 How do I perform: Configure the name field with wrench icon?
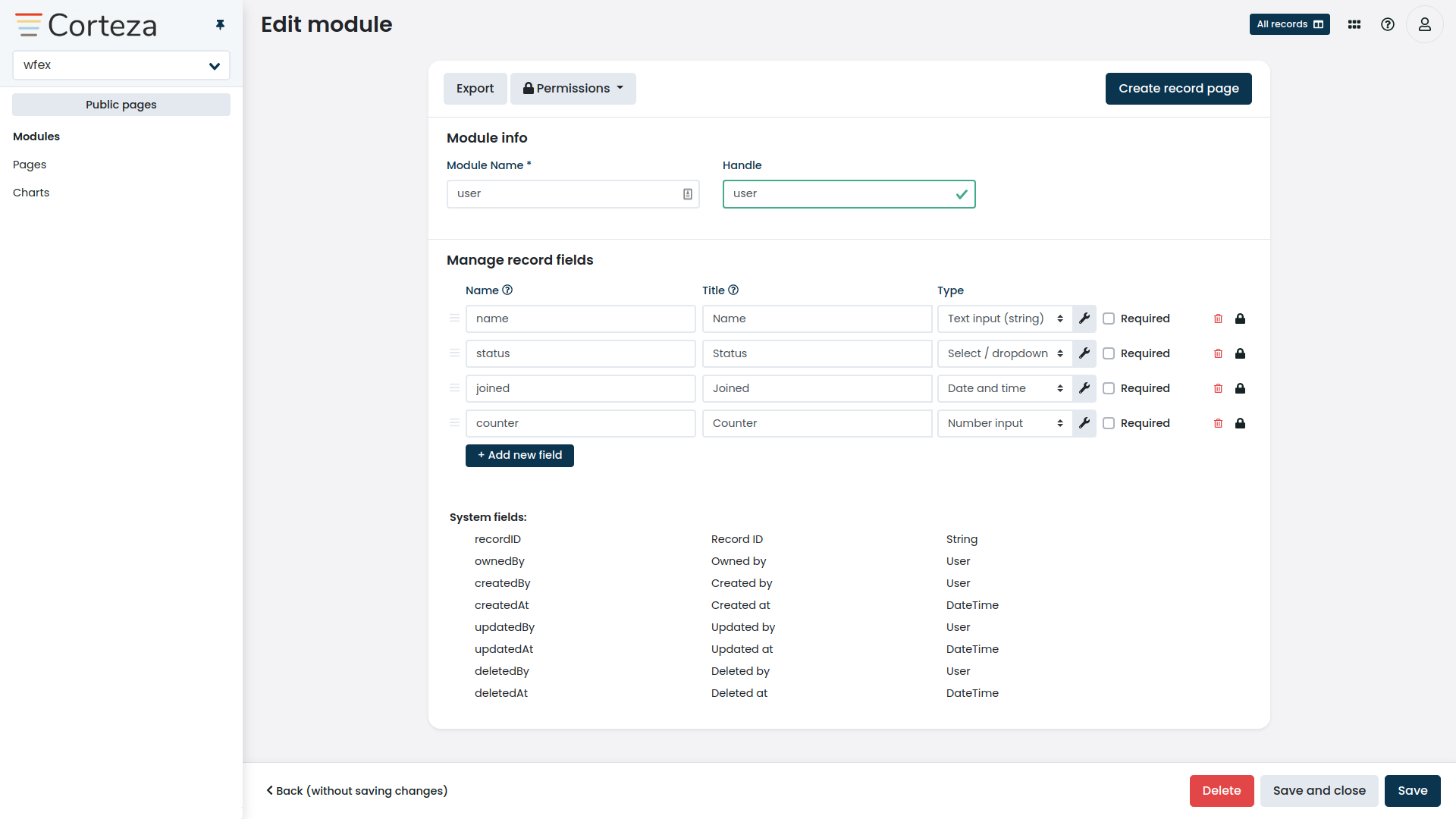point(1084,318)
